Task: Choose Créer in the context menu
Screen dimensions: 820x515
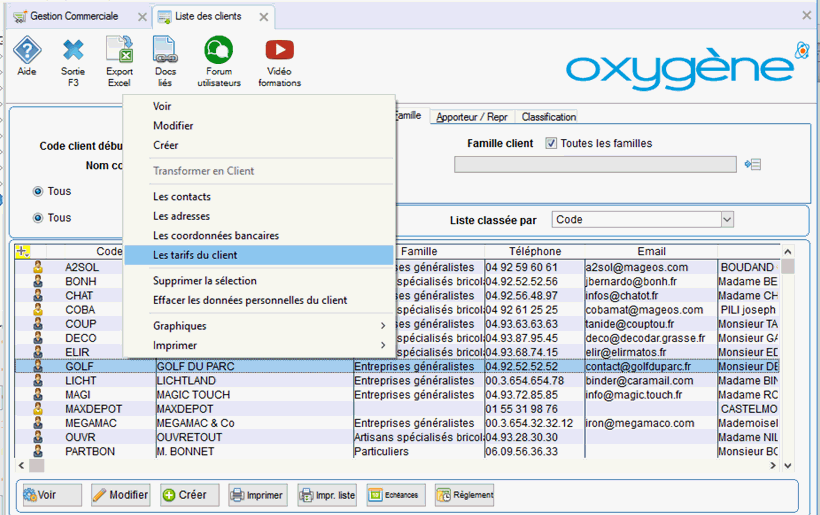Action: 259,145
